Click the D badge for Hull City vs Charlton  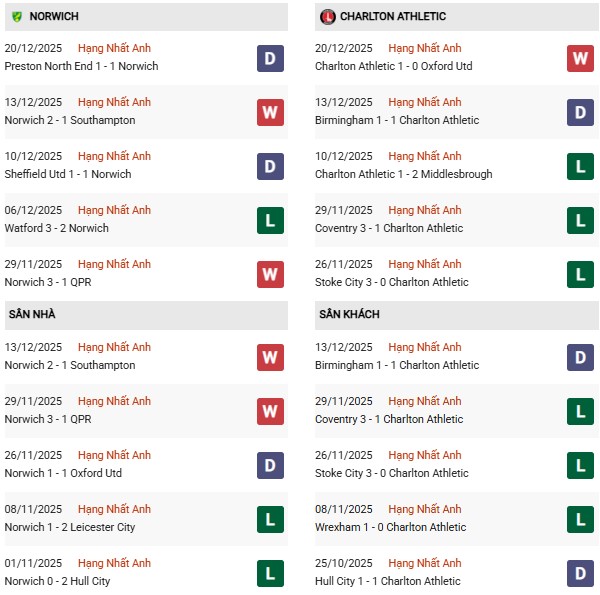click(x=580, y=573)
